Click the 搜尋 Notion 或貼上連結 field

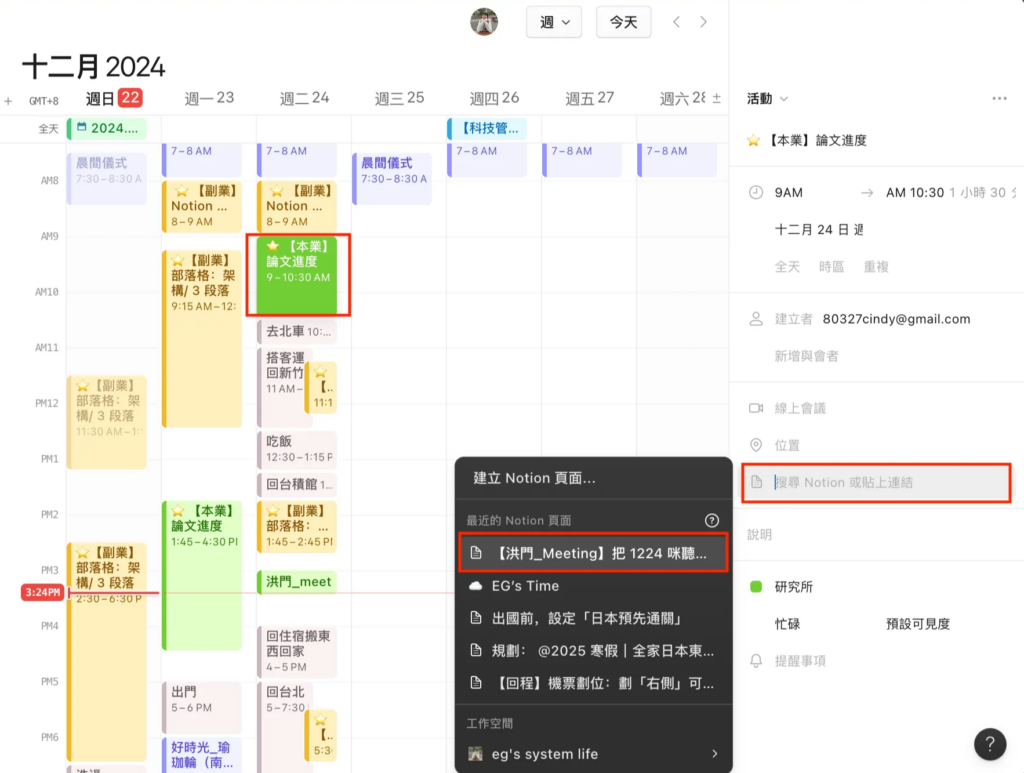(x=876, y=482)
